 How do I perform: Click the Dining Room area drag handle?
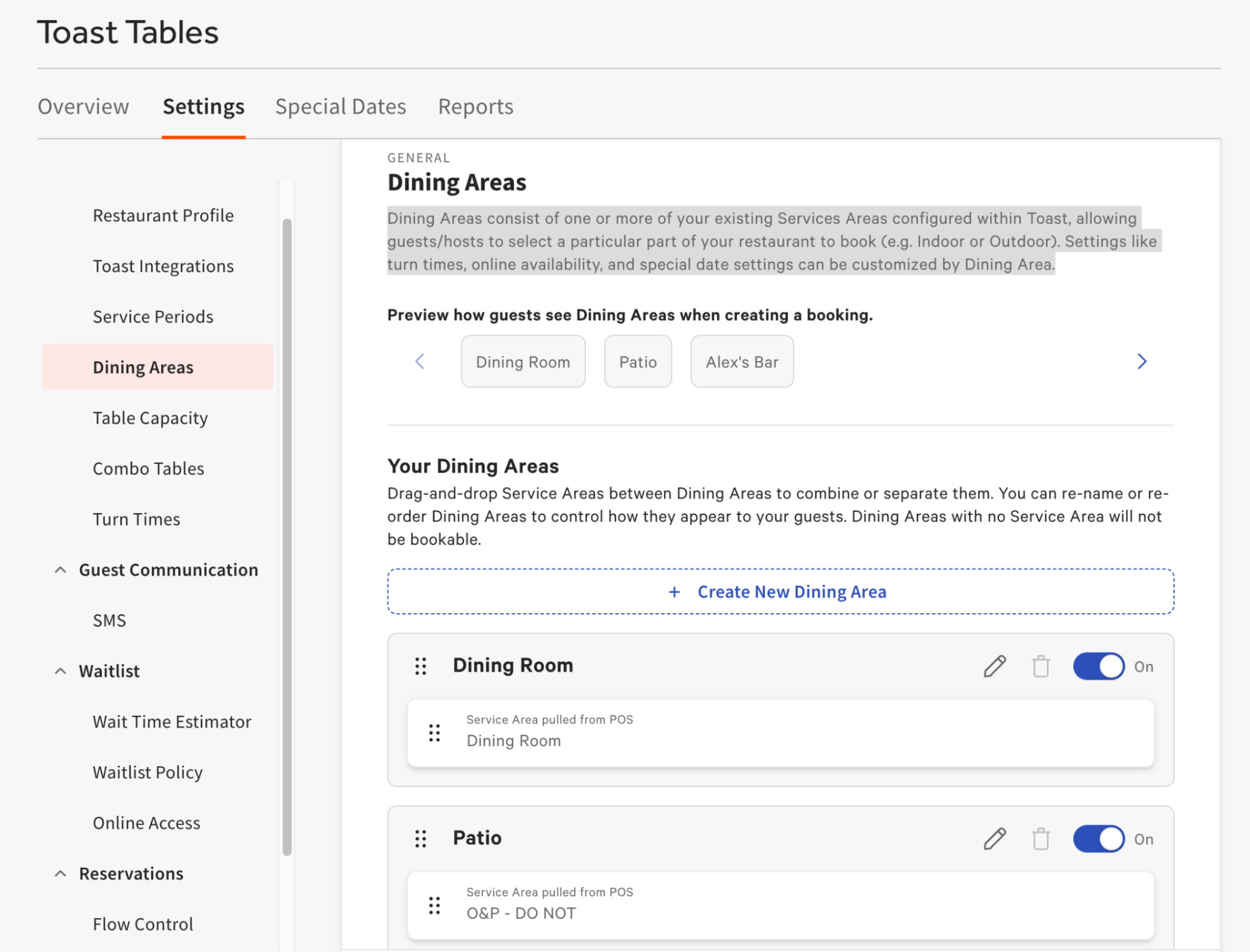pos(421,666)
